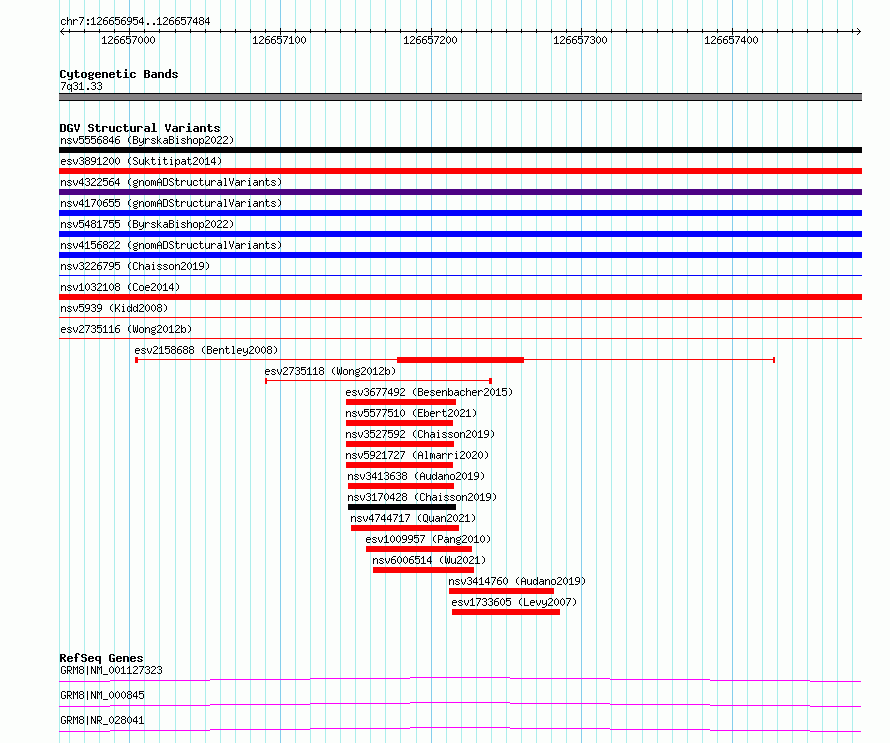
Task: Click the black bar under nsv5556846
Action: point(460,150)
